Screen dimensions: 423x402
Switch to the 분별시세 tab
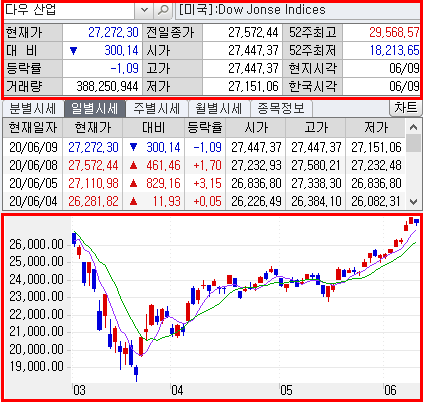click(33, 109)
